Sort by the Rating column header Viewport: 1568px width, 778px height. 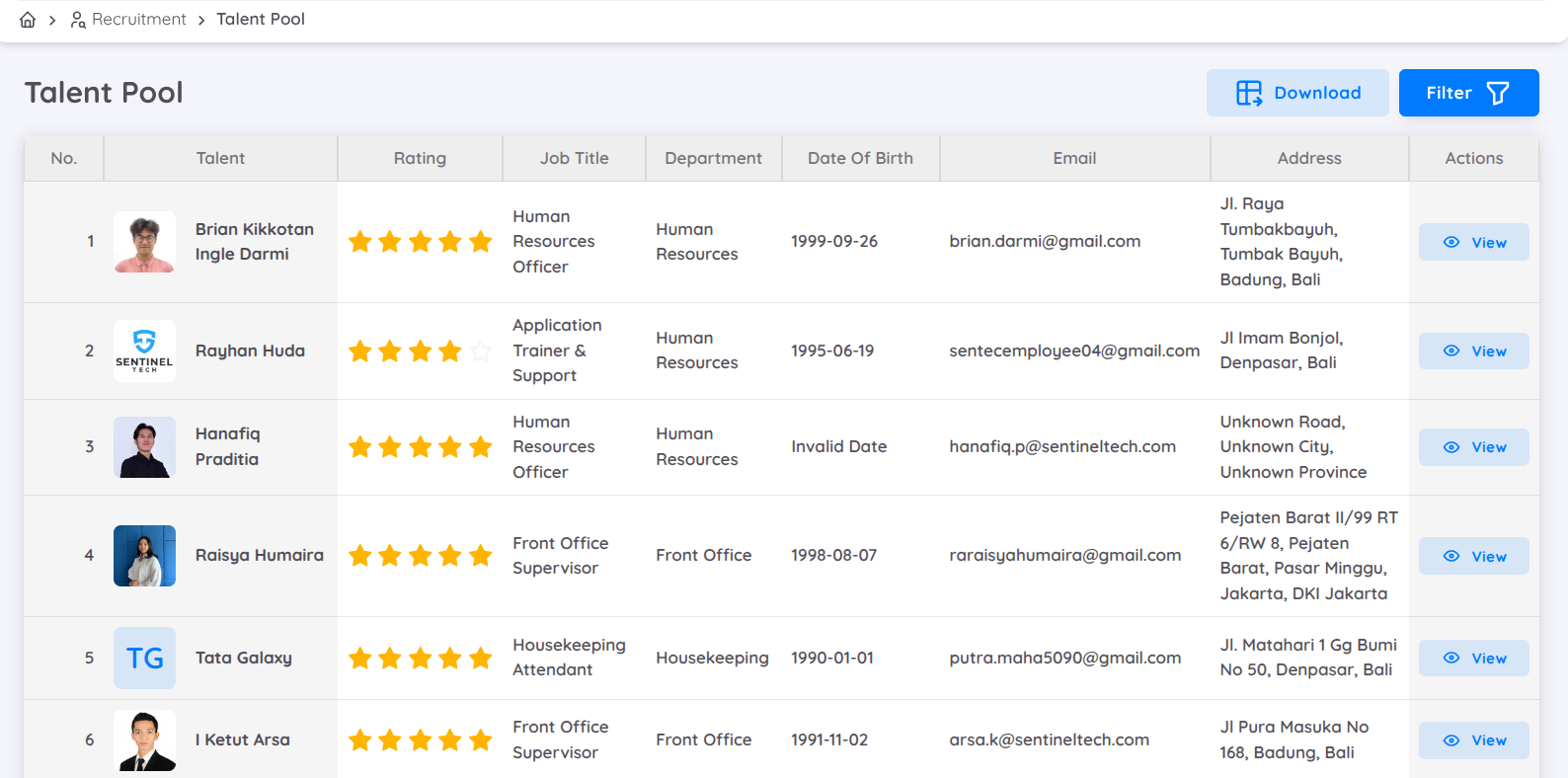pyautogui.click(x=420, y=158)
